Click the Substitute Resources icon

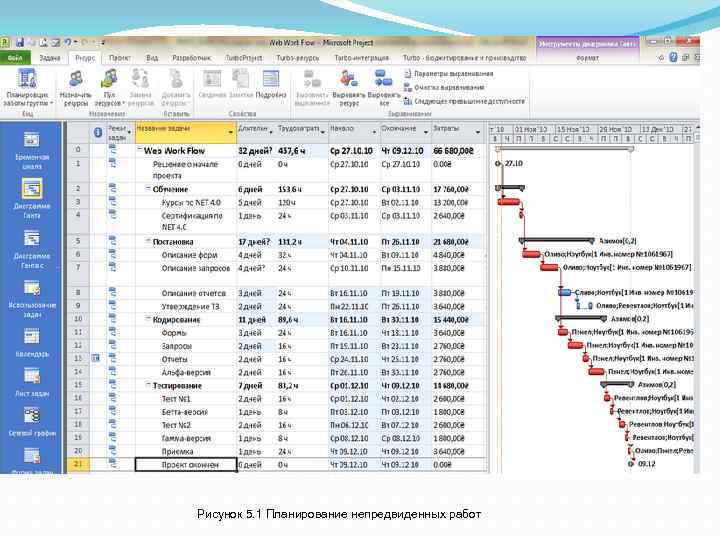pyautogui.click(x=140, y=79)
